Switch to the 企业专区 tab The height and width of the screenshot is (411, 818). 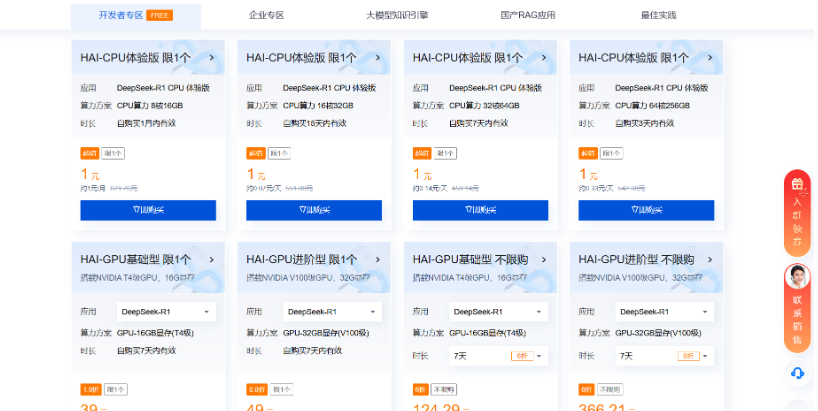[x=267, y=15]
